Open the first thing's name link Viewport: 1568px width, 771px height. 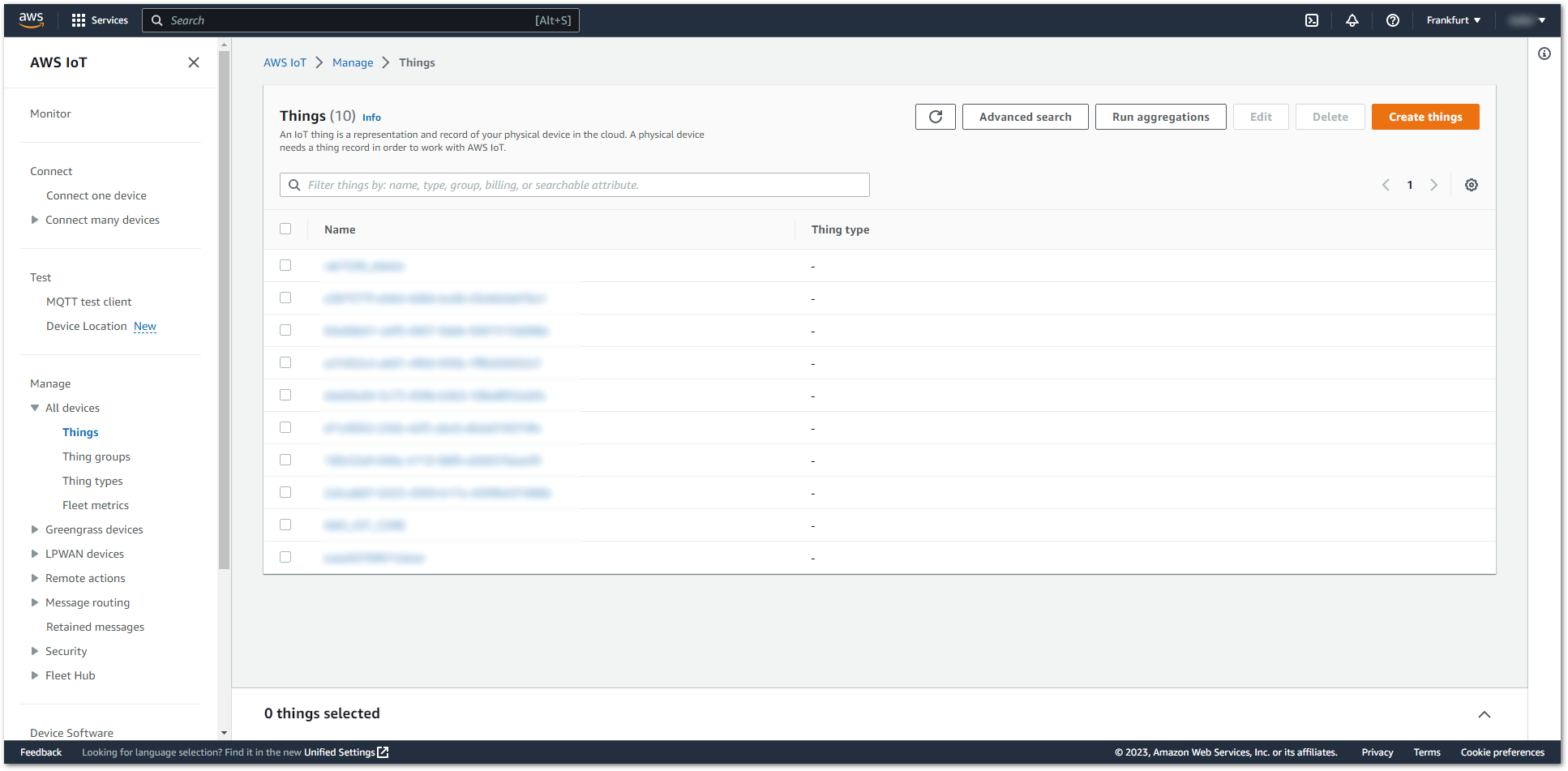click(x=363, y=266)
